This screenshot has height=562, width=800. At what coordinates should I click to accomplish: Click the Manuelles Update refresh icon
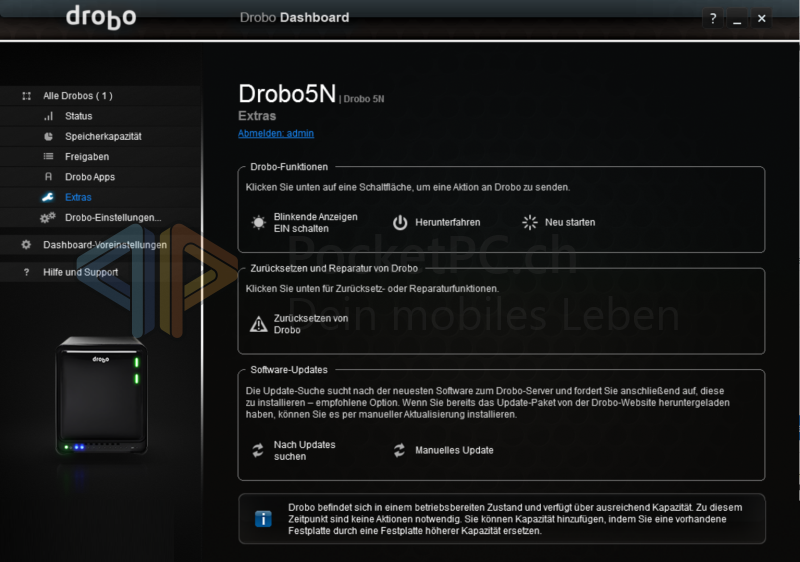pyautogui.click(x=399, y=450)
